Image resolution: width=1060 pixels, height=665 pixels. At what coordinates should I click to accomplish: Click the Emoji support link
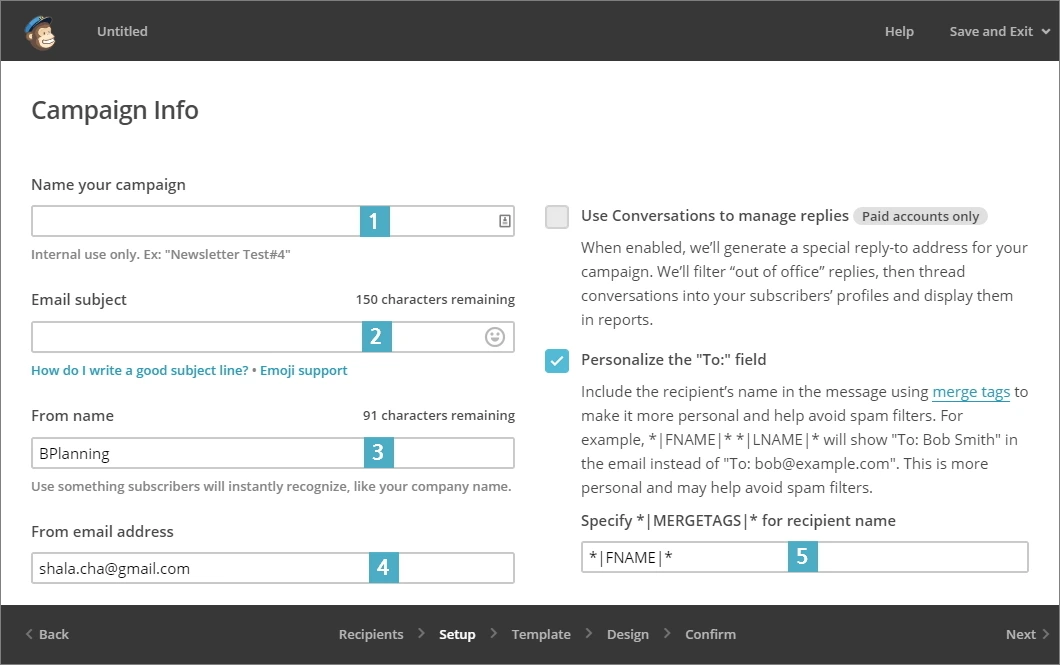tap(304, 371)
